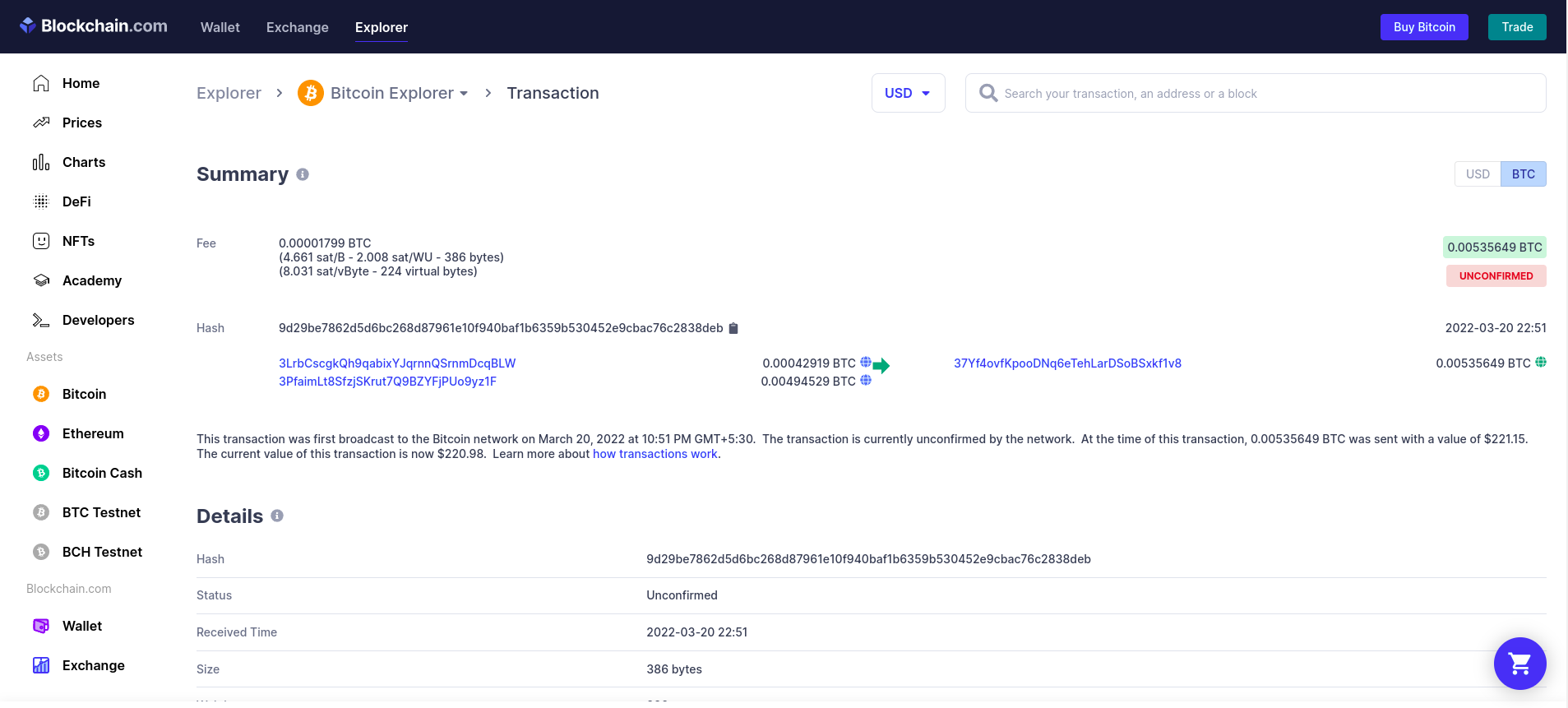Screen dimensions: 1568x708
Task: Open the Wallet icon in sidebar
Action: (x=41, y=626)
